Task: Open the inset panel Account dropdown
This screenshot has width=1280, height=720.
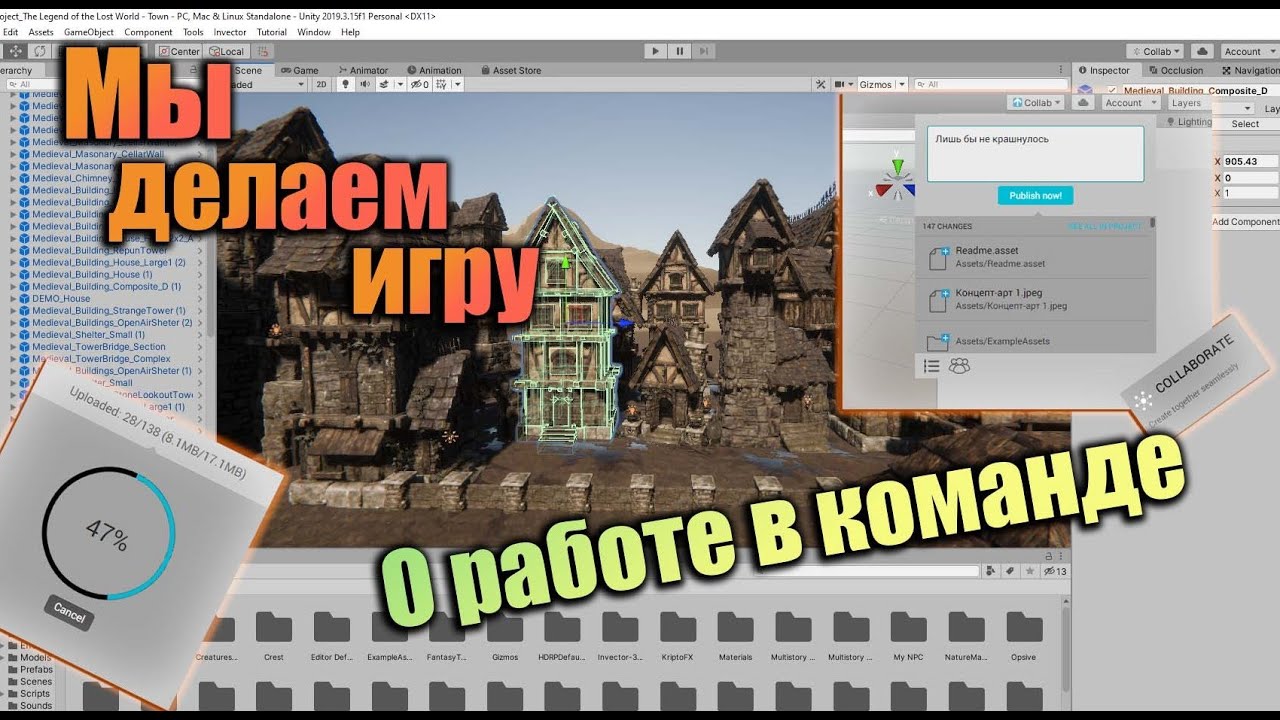Action: tap(1130, 103)
